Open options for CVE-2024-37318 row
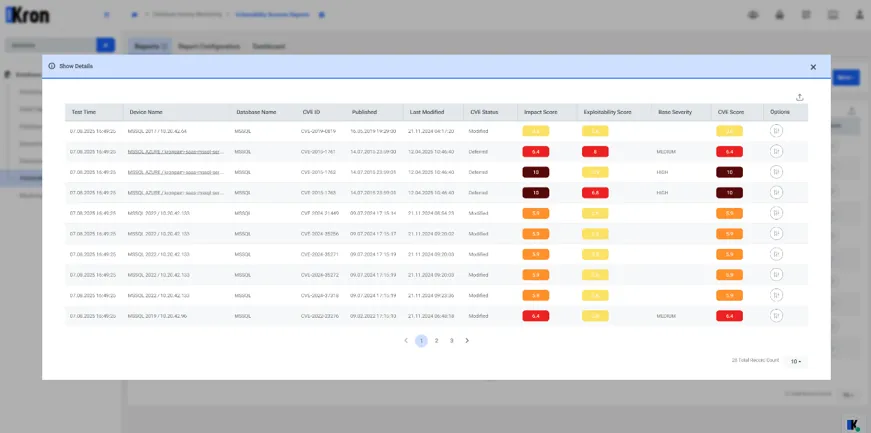 pyautogui.click(x=776, y=295)
